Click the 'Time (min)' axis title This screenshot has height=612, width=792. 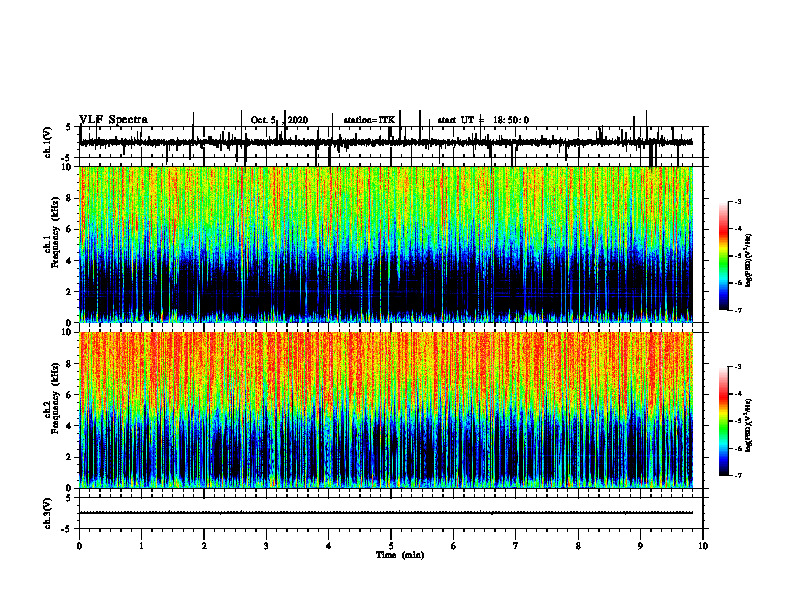click(400, 555)
